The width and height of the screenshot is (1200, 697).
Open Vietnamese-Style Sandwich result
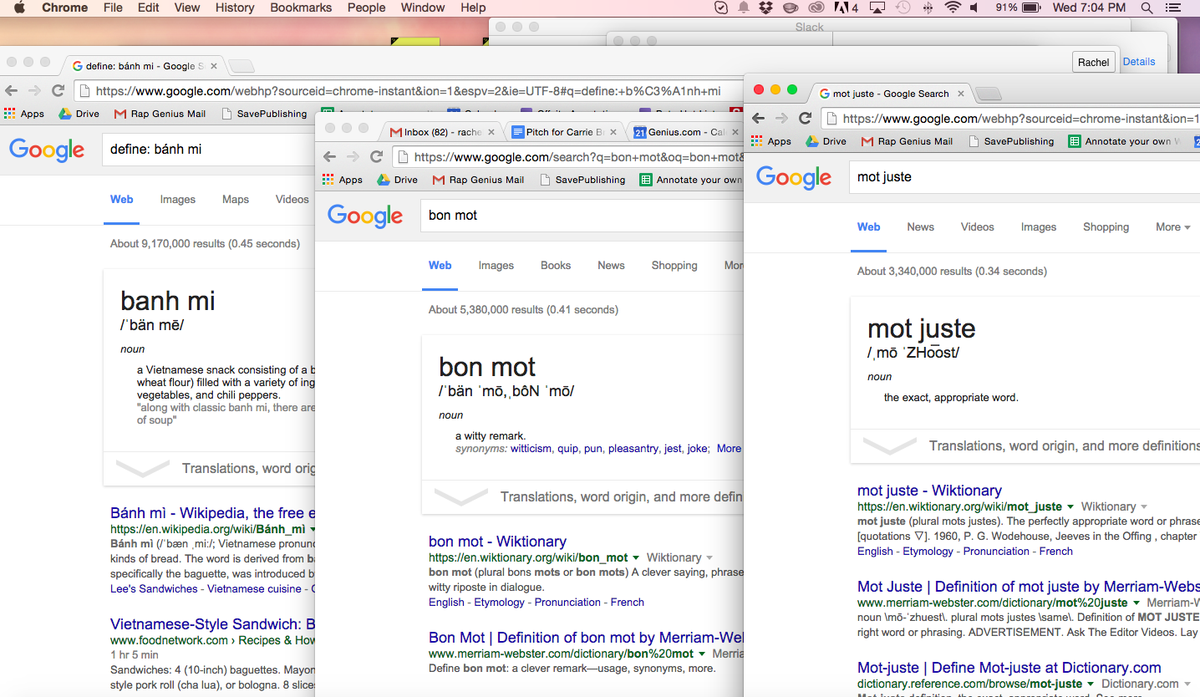213,624
